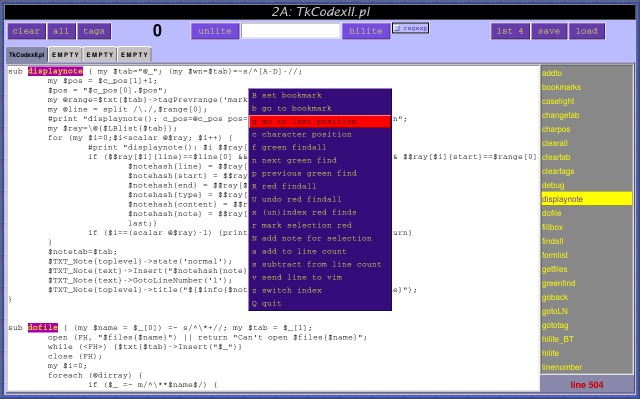Open the second EMPTY tab
This screenshot has width=640, height=399.
coord(100,55)
